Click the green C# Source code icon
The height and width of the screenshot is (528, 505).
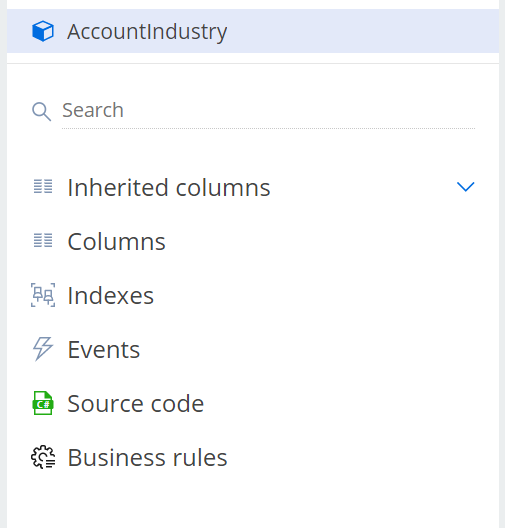43,403
